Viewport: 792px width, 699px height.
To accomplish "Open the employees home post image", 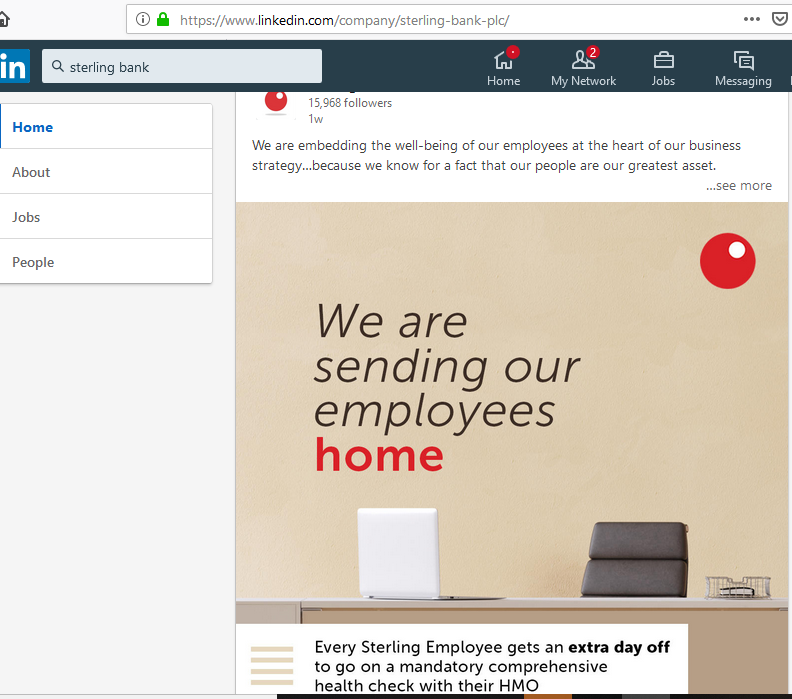I will coord(512,448).
